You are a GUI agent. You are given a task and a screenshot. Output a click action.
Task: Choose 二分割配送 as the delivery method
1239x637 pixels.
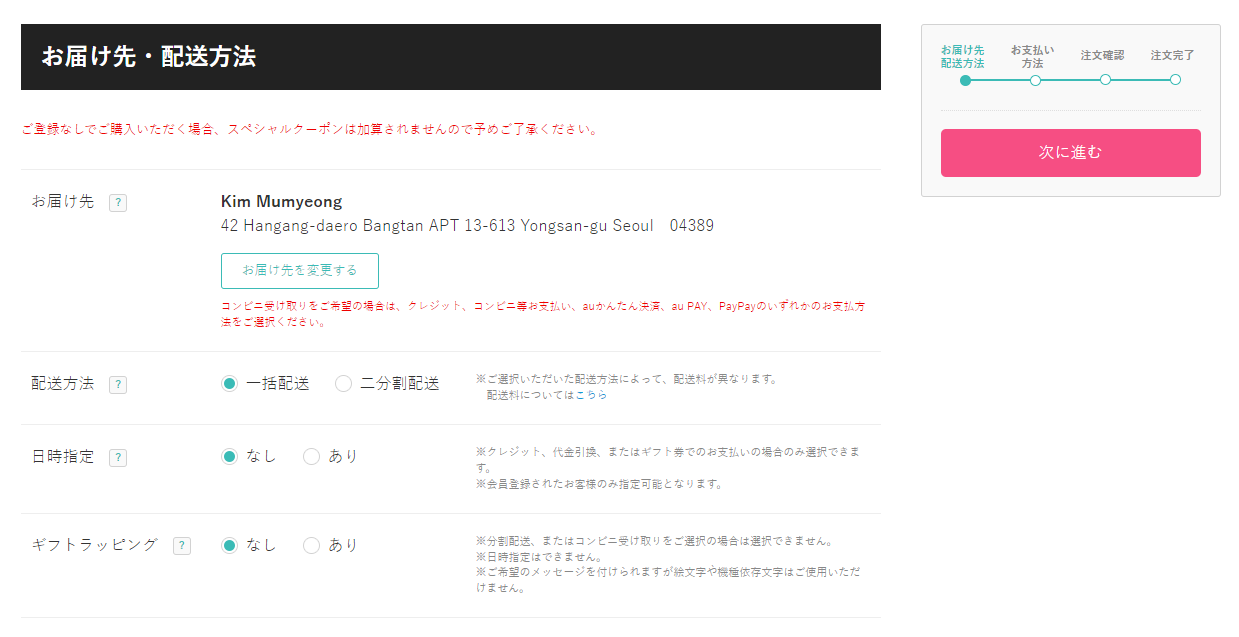point(344,384)
